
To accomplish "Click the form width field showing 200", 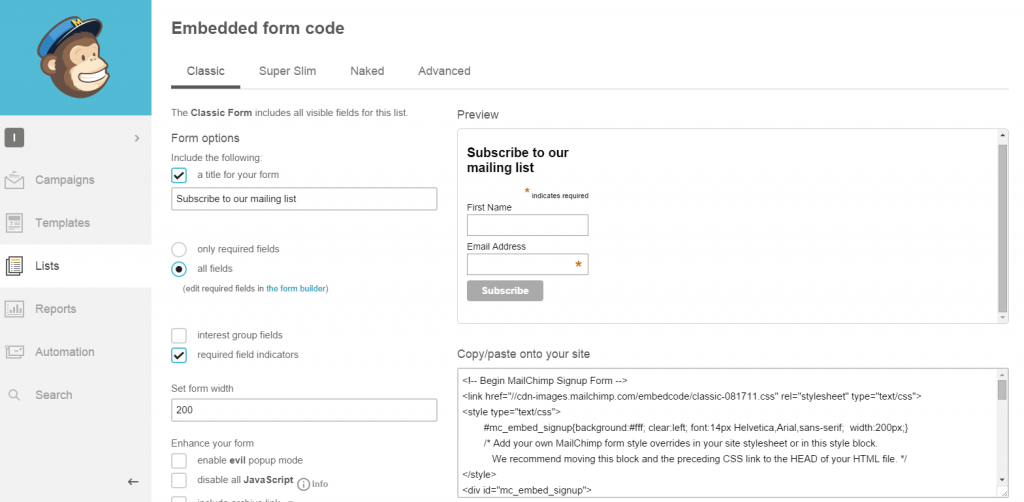I will (x=304, y=410).
